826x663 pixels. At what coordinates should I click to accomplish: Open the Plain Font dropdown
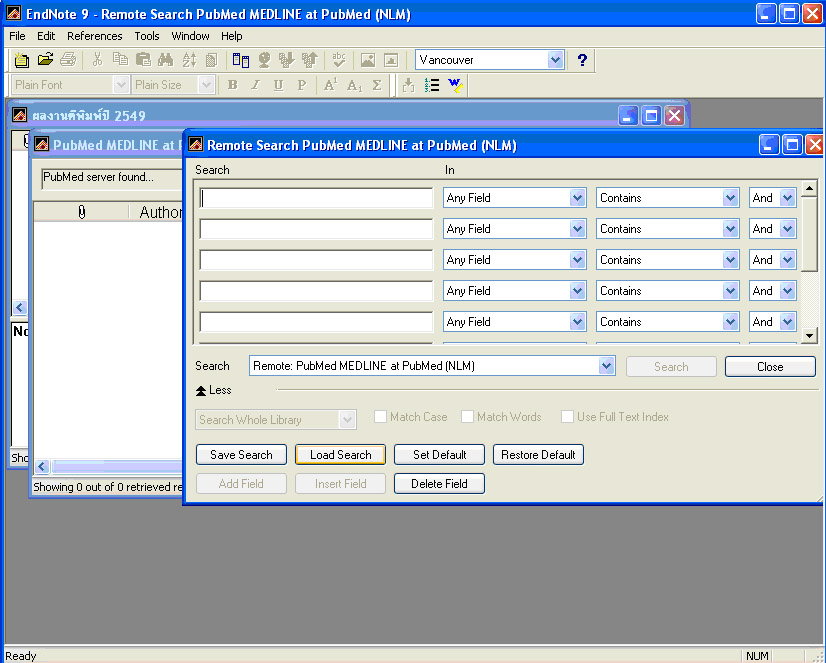point(121,85)
